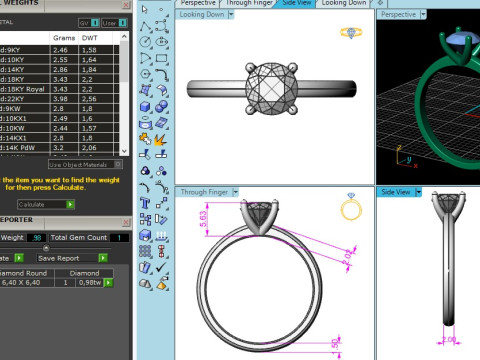
Task: Select the pointer selection tool
Action: point(144,9)
